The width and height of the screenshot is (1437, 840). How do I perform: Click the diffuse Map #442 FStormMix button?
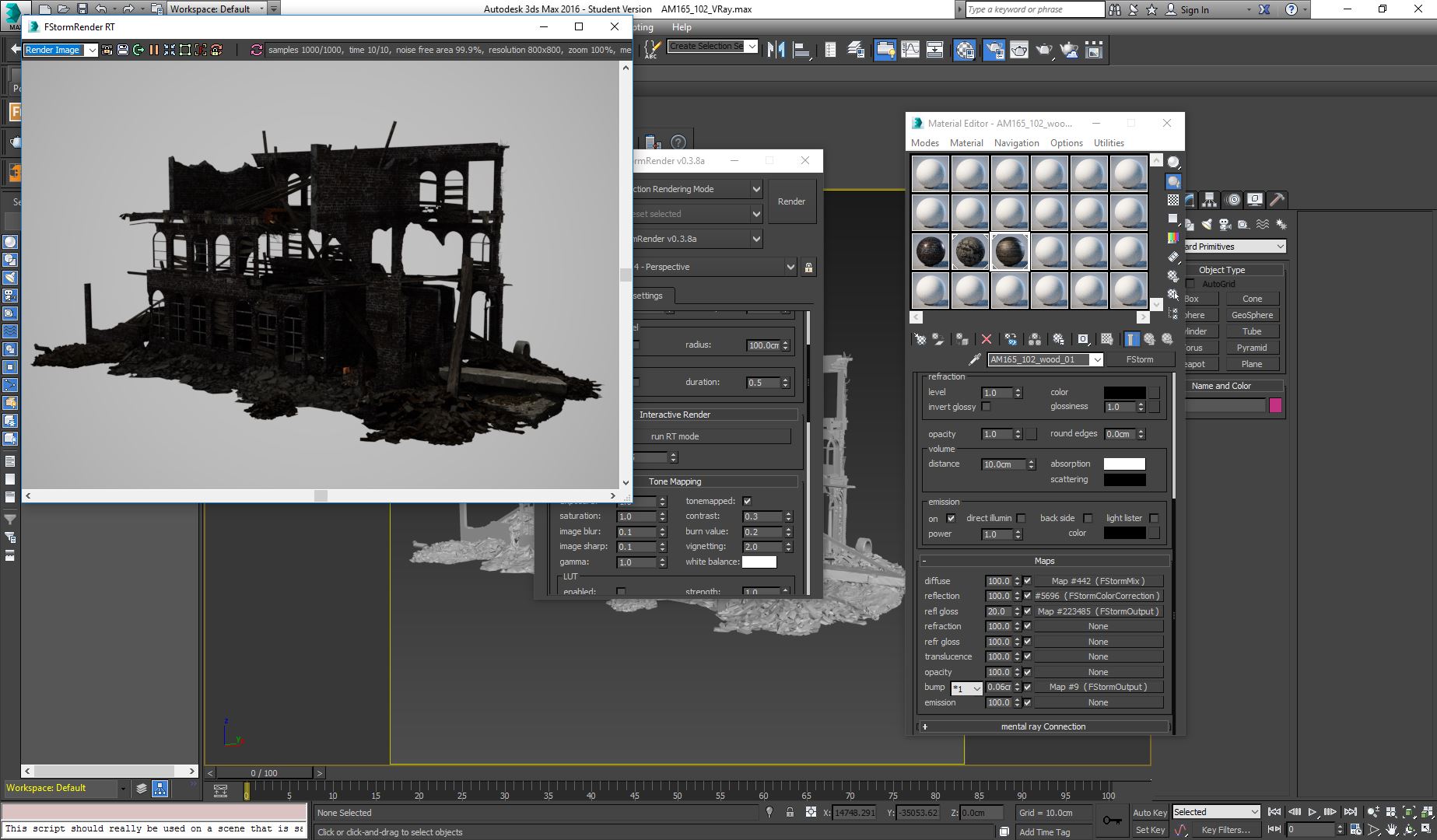pyautogui.click(x=1099, y=581)
